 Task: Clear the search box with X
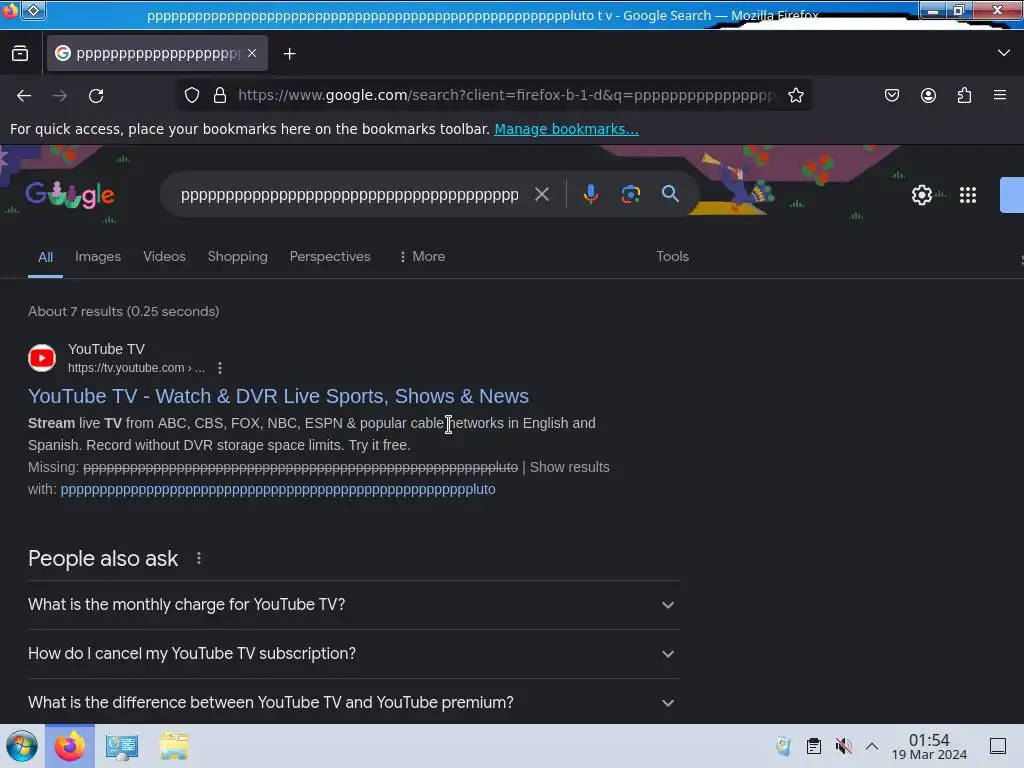pos(541,194)
